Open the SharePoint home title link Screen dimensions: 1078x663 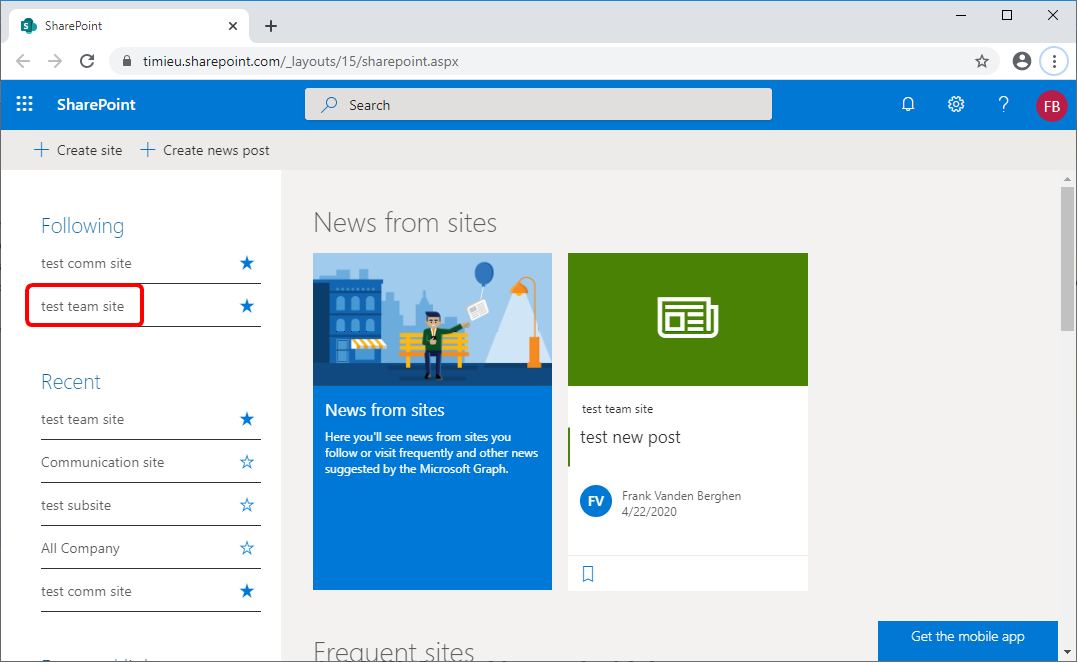96,105
